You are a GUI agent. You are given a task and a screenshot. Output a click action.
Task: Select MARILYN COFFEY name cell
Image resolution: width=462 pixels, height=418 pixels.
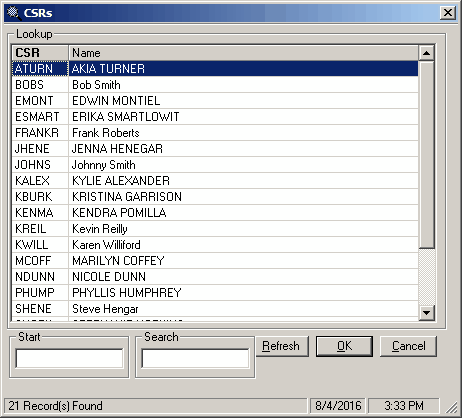(x=243, y=261)
